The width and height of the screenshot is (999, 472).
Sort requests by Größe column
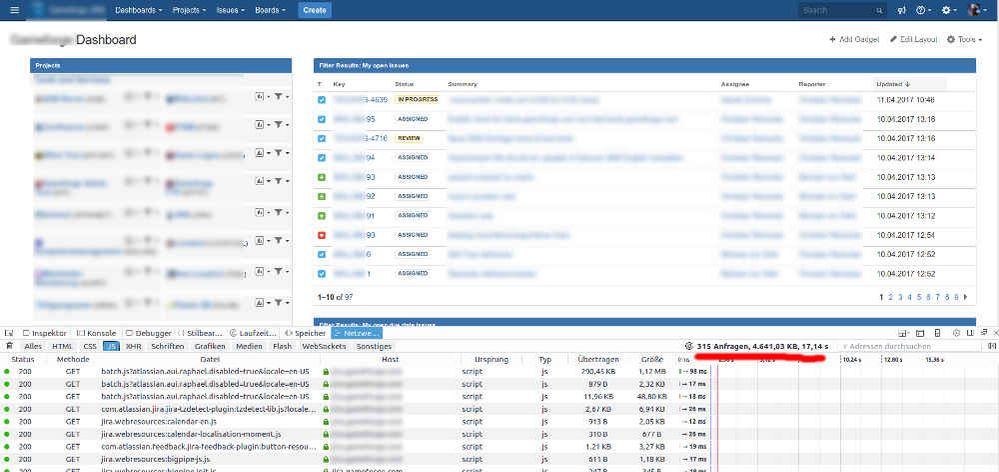pyautogui.click(x=652, y=360)
